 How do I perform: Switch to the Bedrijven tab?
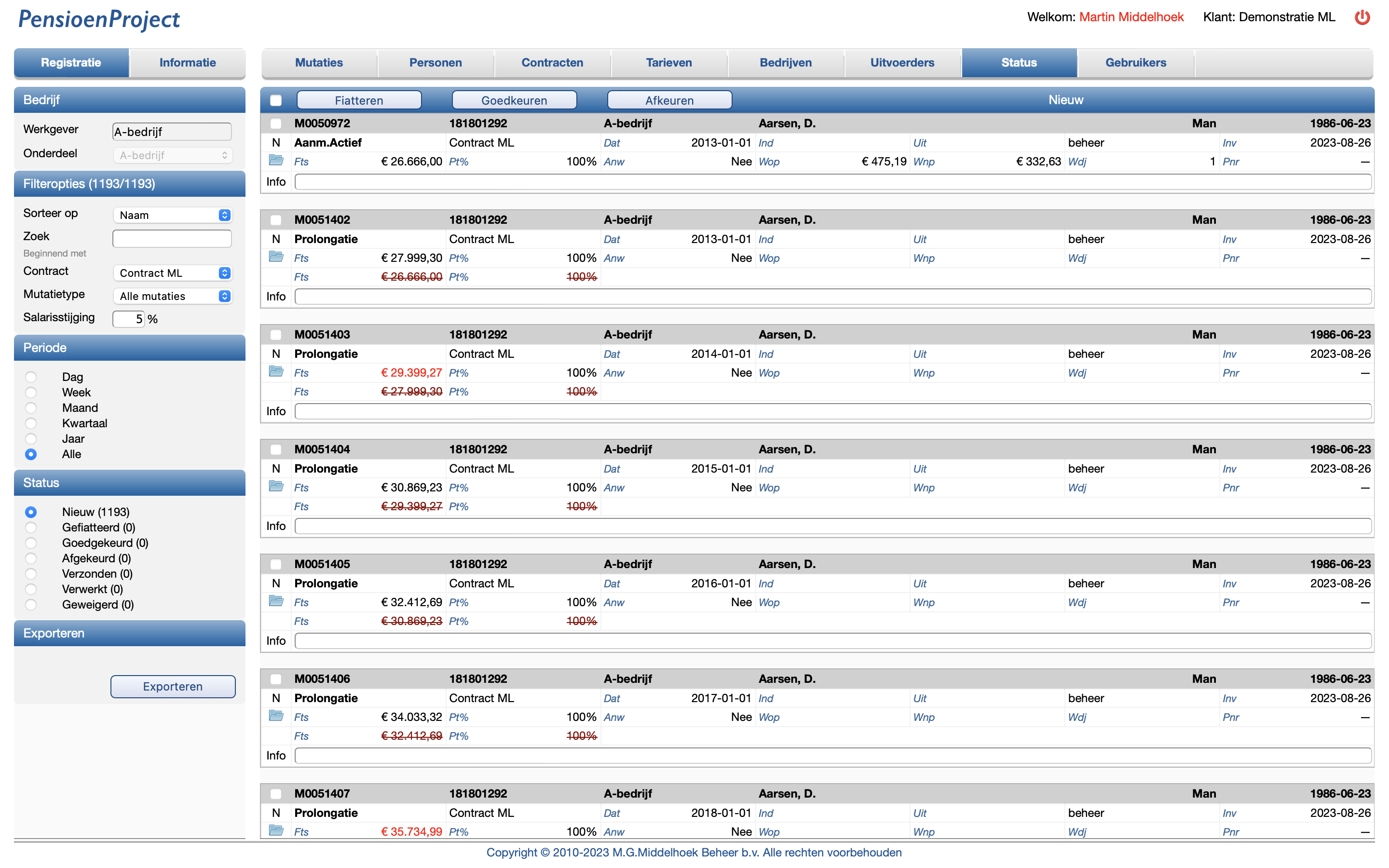[x=786, y=63]
